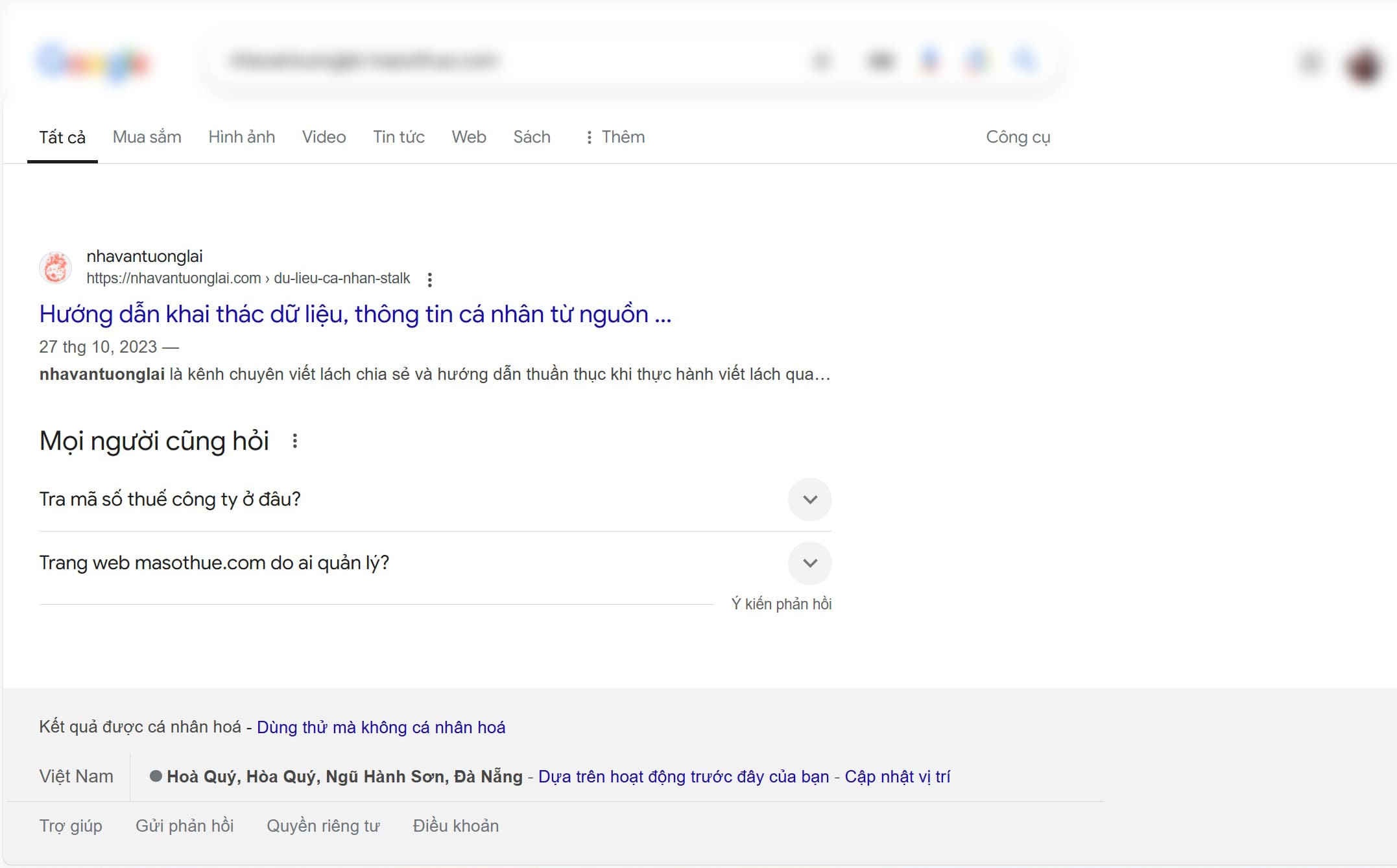Viewport: 1397px width, 868px height.
Task: Search by image with lens icon
Action: pyautogui.click(x=976, y=61)
